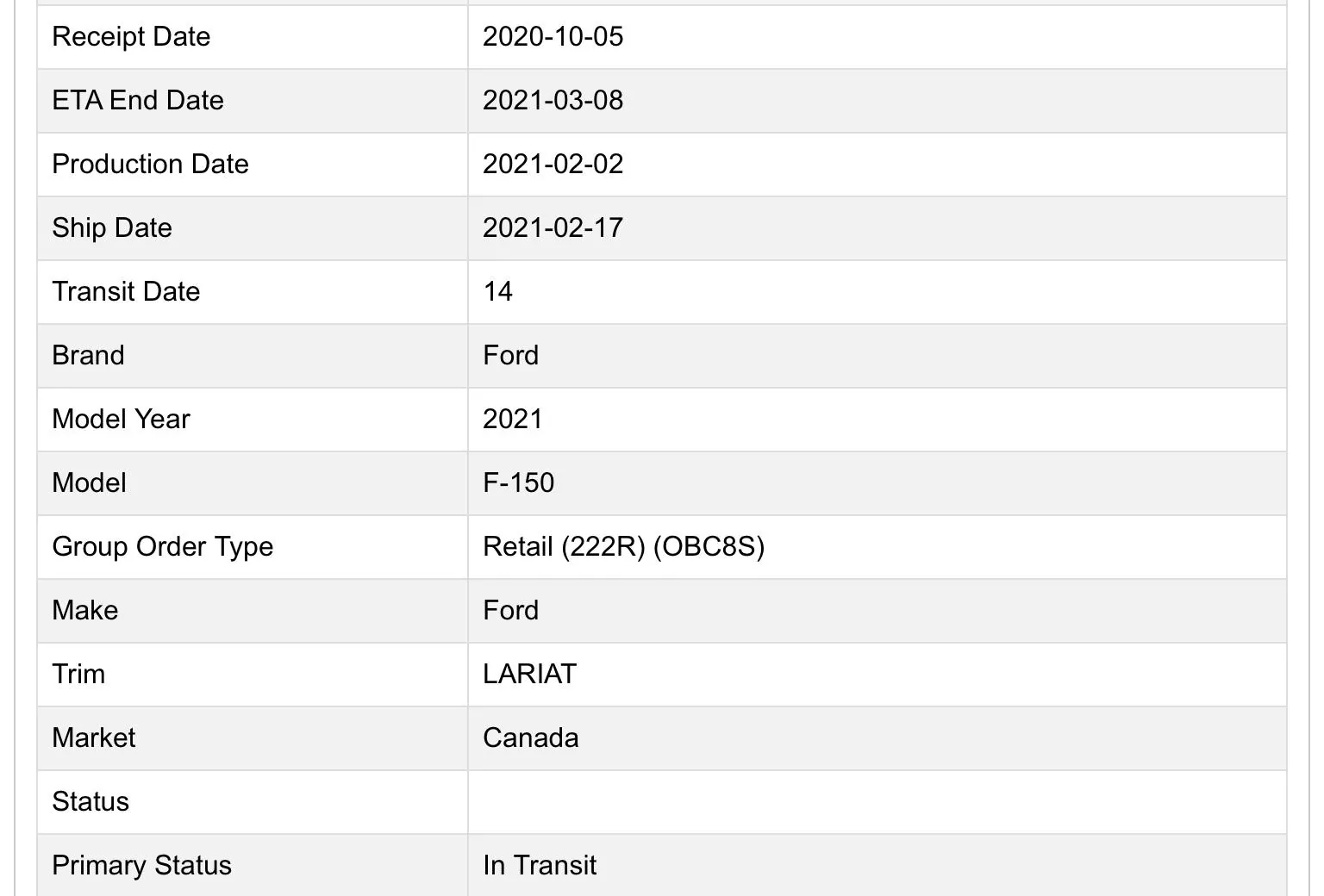
Task: Click the 2021-03-08 date value
Action: [553, 101]
